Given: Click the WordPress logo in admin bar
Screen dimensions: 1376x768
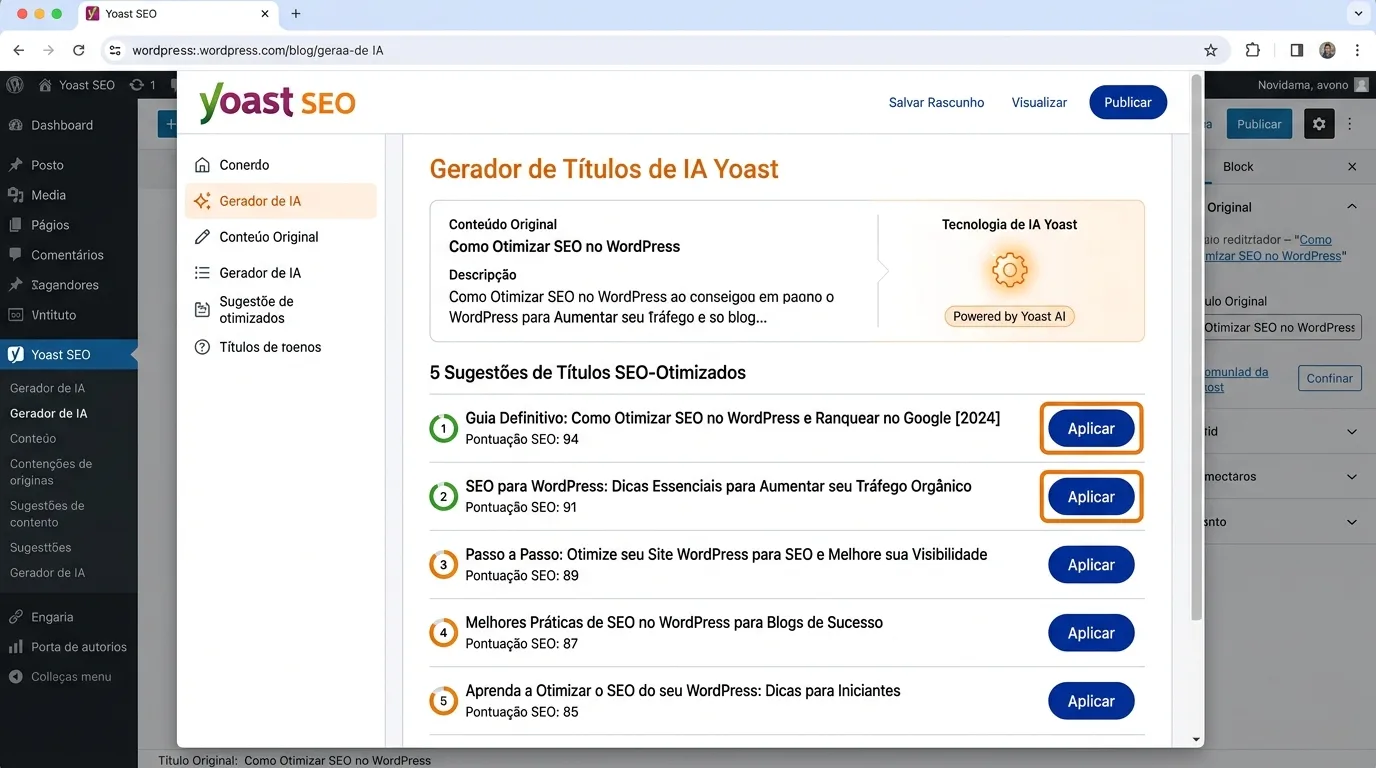Looking at the screenshot, I should pos(15,85).
